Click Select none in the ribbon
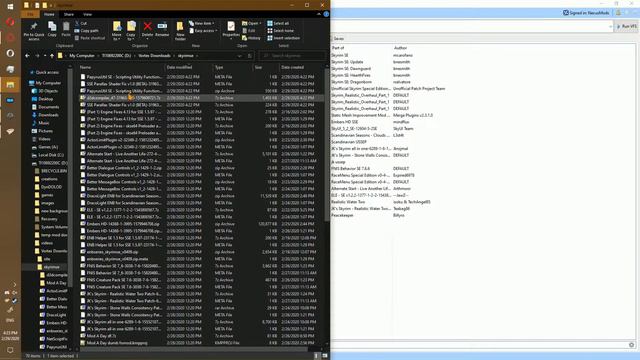The width and height of the screenshot is (640, 360). [x=280, y=31]
